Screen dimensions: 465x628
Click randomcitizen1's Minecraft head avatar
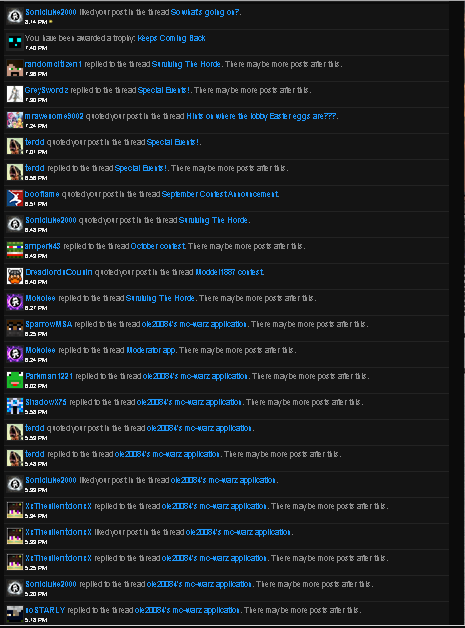click(15, 68)
